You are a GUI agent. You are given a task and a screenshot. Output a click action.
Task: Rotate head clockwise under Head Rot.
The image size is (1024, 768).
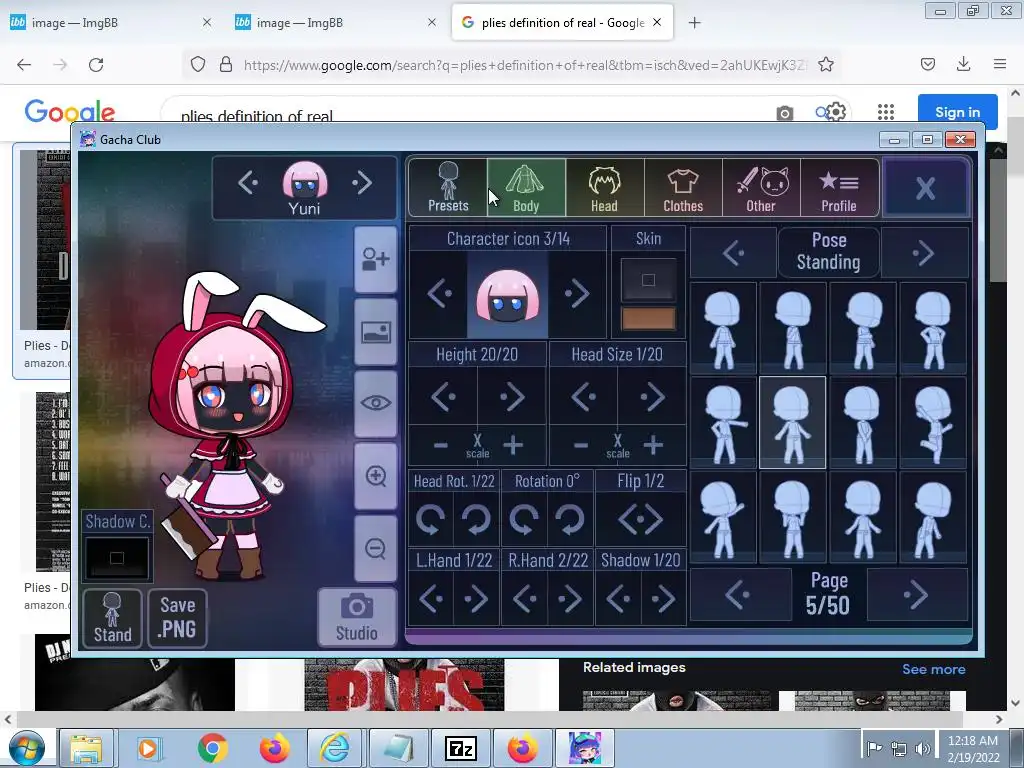tap(476, 520)
